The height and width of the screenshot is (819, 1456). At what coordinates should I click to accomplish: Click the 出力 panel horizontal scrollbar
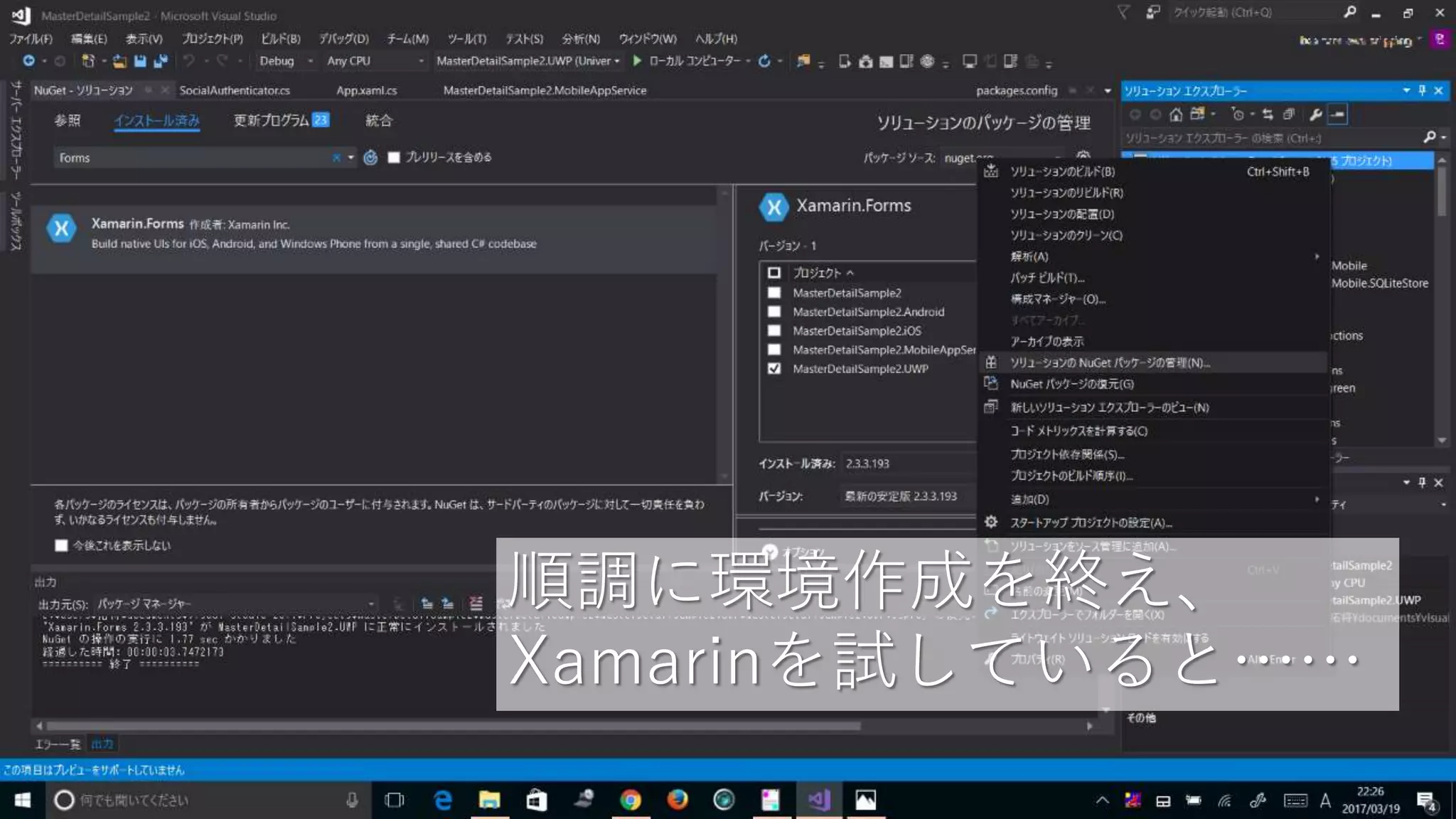pyautogui.click(x=453, y=726)
